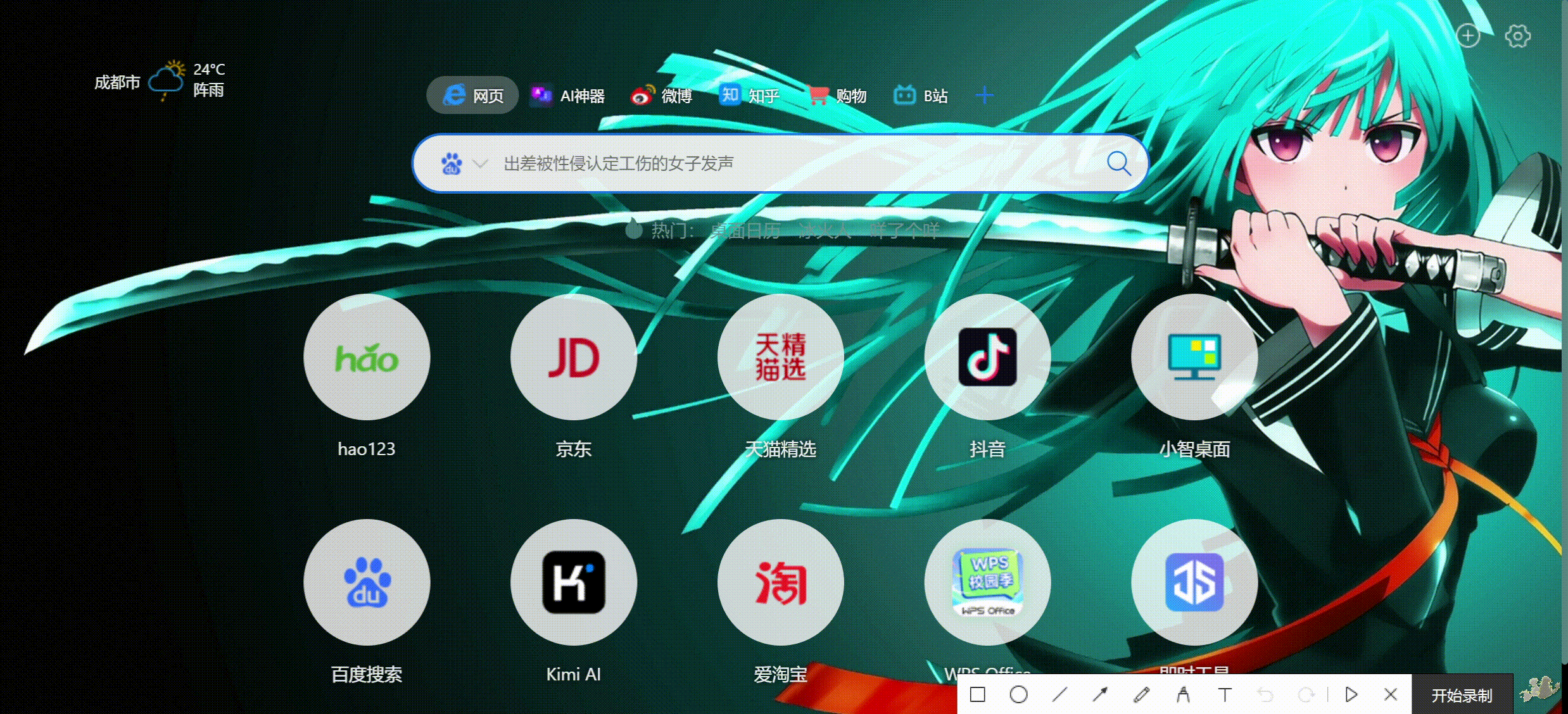This screenshot has height=714, width=1568.
Task: Add a new search tab with plus
Action: coord(984,96)
